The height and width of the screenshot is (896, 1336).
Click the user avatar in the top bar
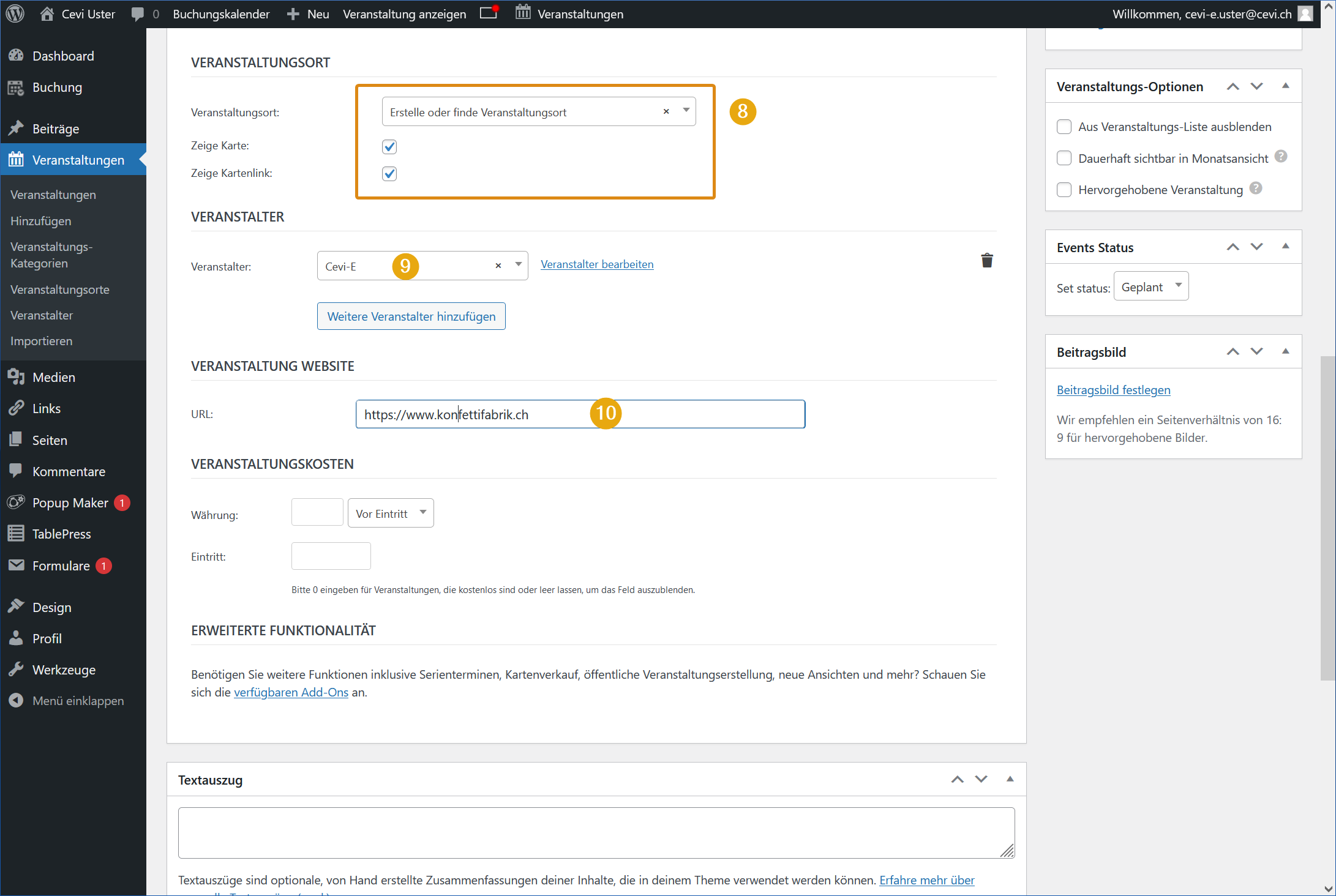(x=1306, y=13)
